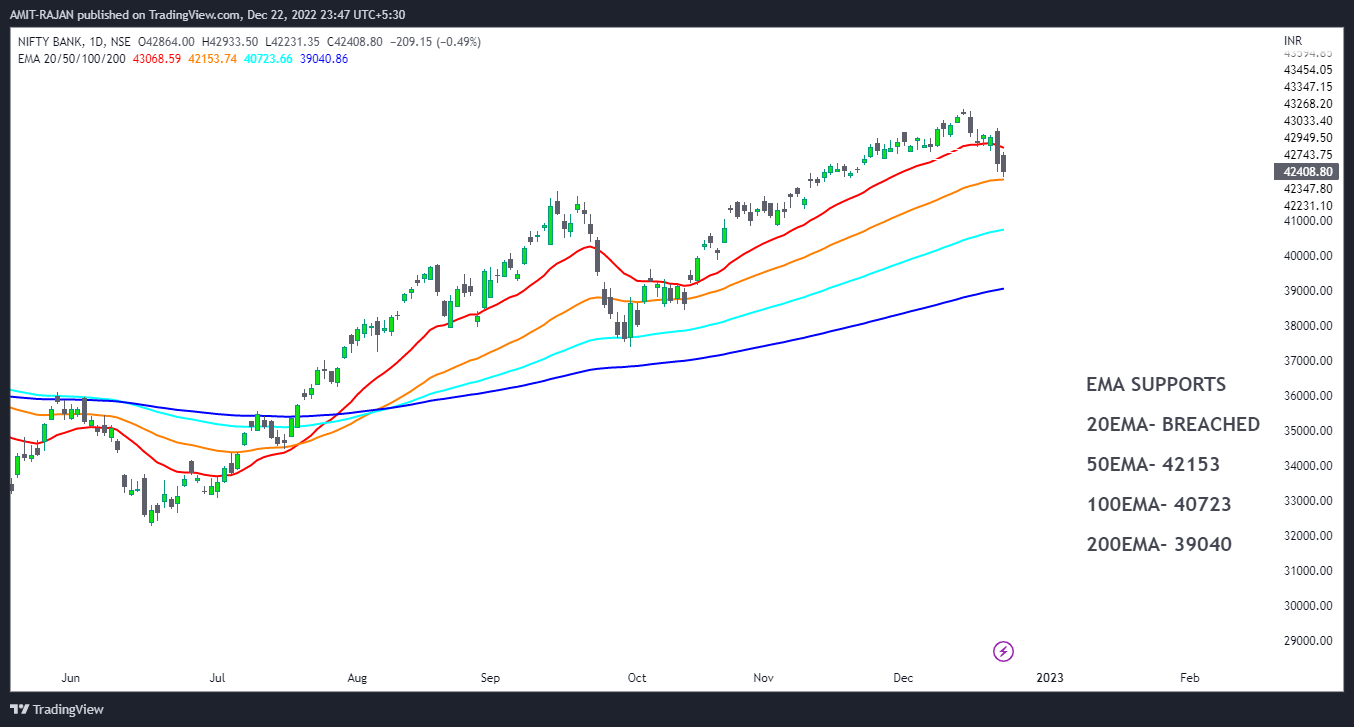The image size is (1354, 727).
Task: Select the close value C42408.80 in legend
Action: 355,42
